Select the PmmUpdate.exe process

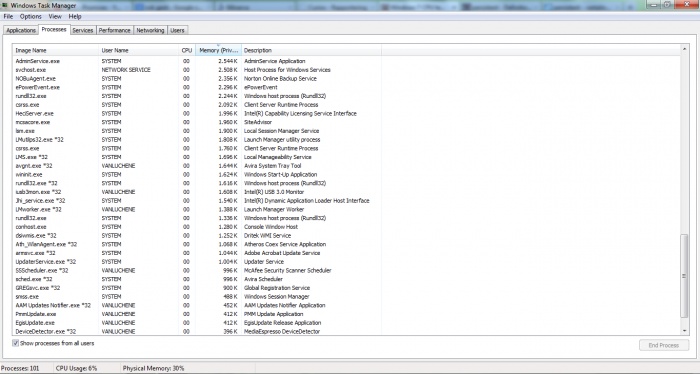click(x=346, y=314)
